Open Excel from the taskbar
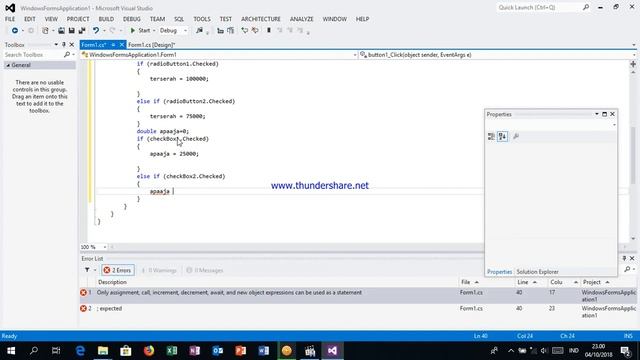 pyautogui.click(x=172, y=351)
